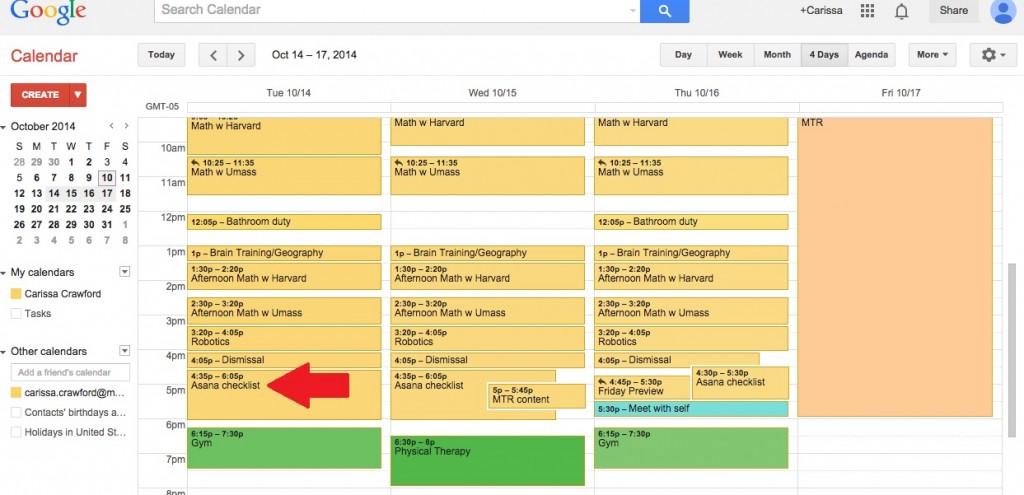1024x495 pixels.
Task: Open Tuesday's 10:25 Math w Umass event
Action: pos(284,176)
